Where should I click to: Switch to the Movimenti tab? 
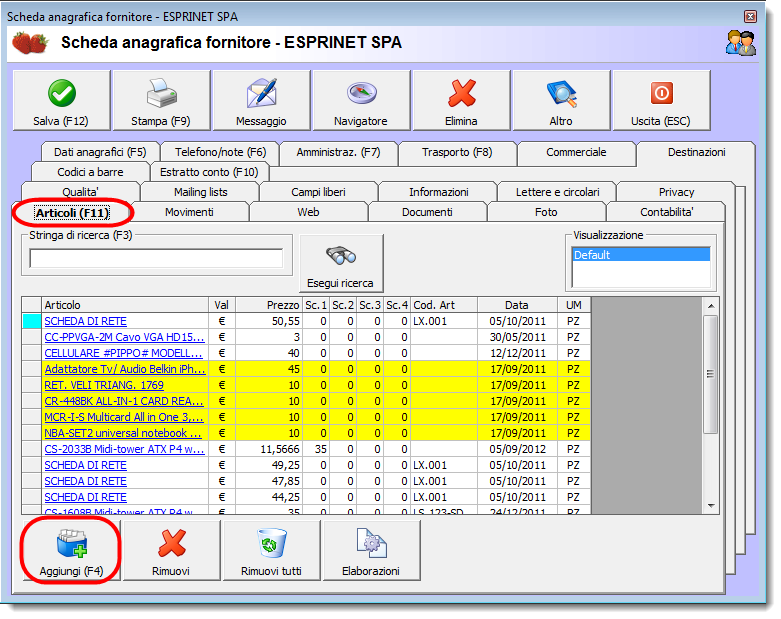pyautogui.click(x=189, y=212)
